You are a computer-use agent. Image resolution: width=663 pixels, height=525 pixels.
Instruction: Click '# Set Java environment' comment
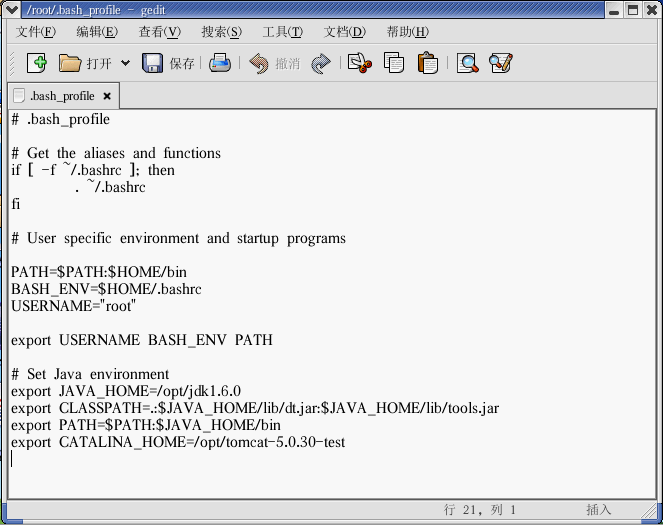[90, 374]
